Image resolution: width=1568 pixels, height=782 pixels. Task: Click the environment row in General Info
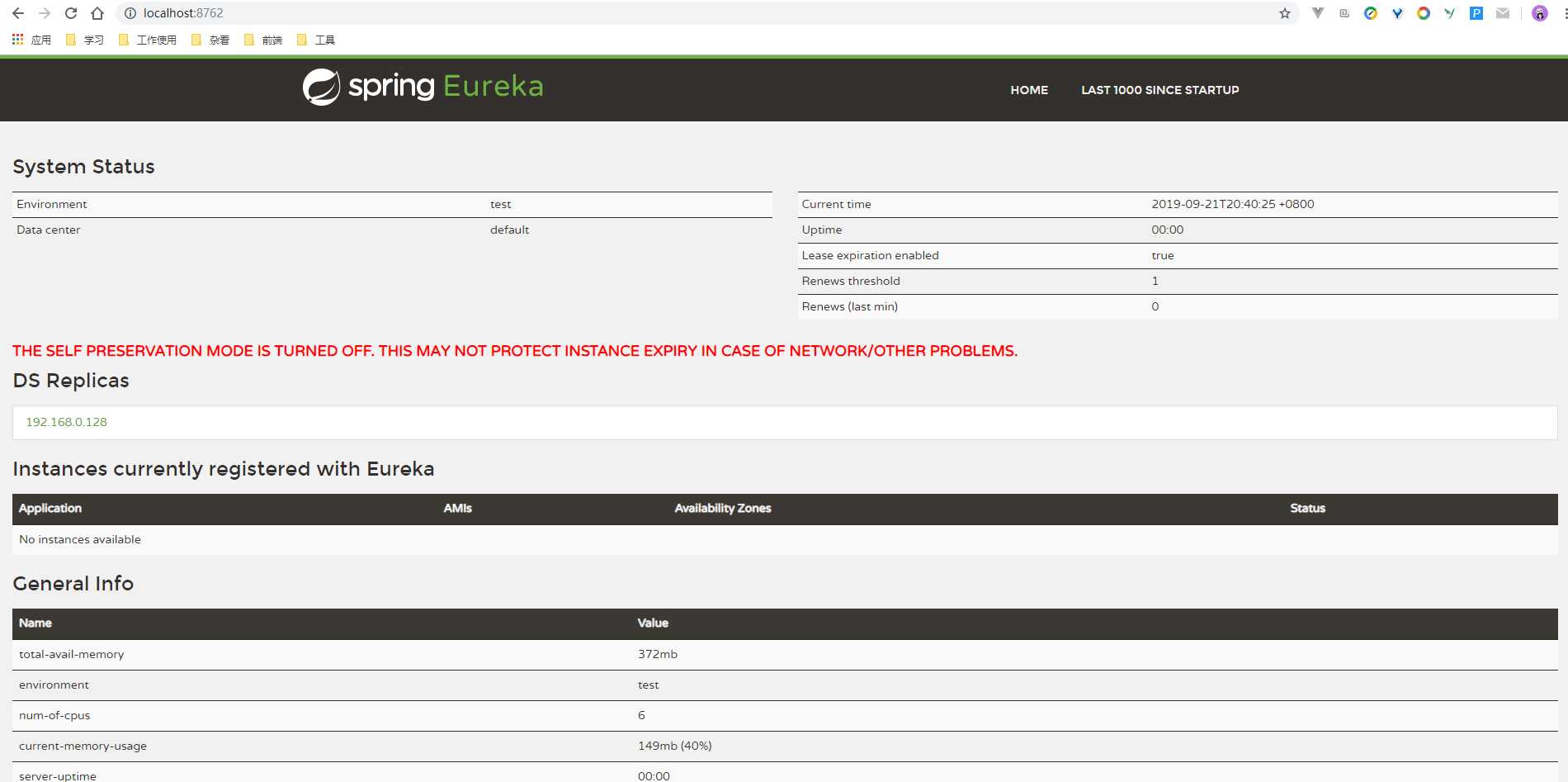pos(785,685)
